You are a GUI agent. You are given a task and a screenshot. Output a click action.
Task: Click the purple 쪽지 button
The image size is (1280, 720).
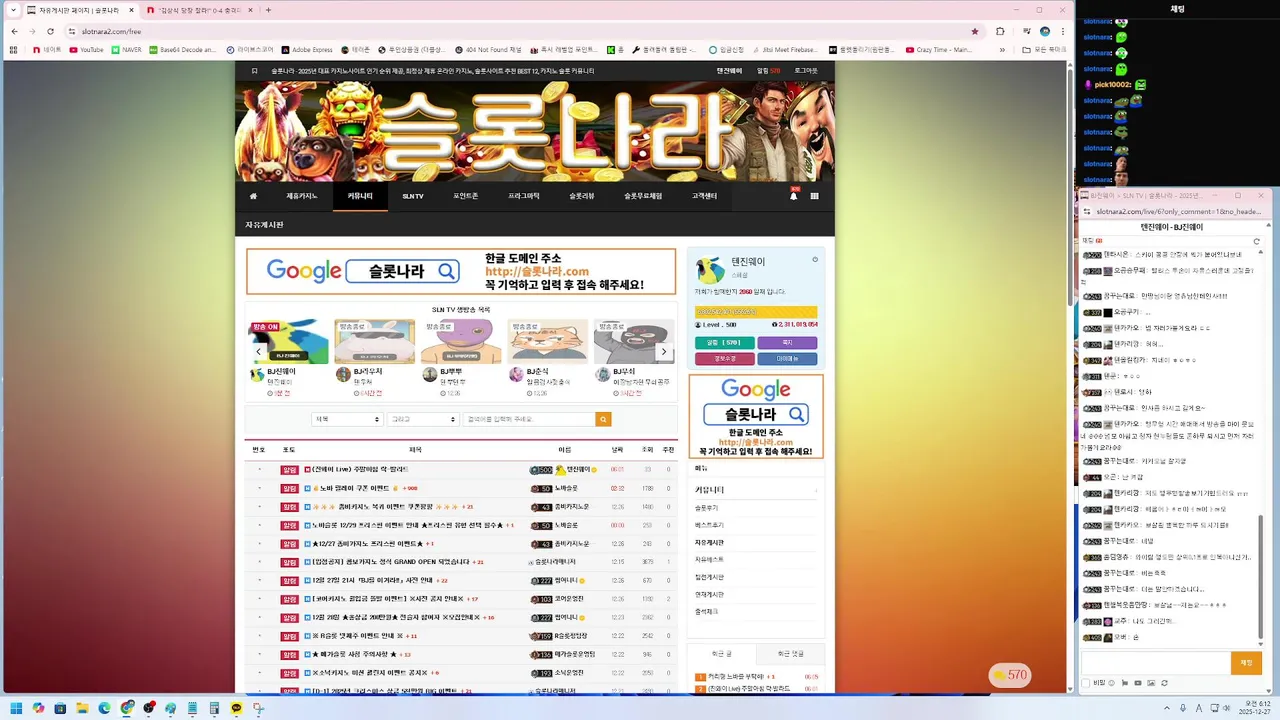pos(787,343)
